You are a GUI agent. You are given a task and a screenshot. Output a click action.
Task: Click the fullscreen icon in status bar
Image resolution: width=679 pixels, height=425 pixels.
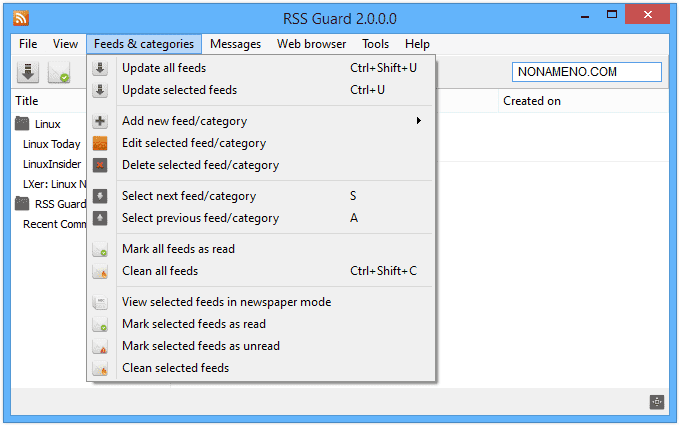[x=656, y=402]
